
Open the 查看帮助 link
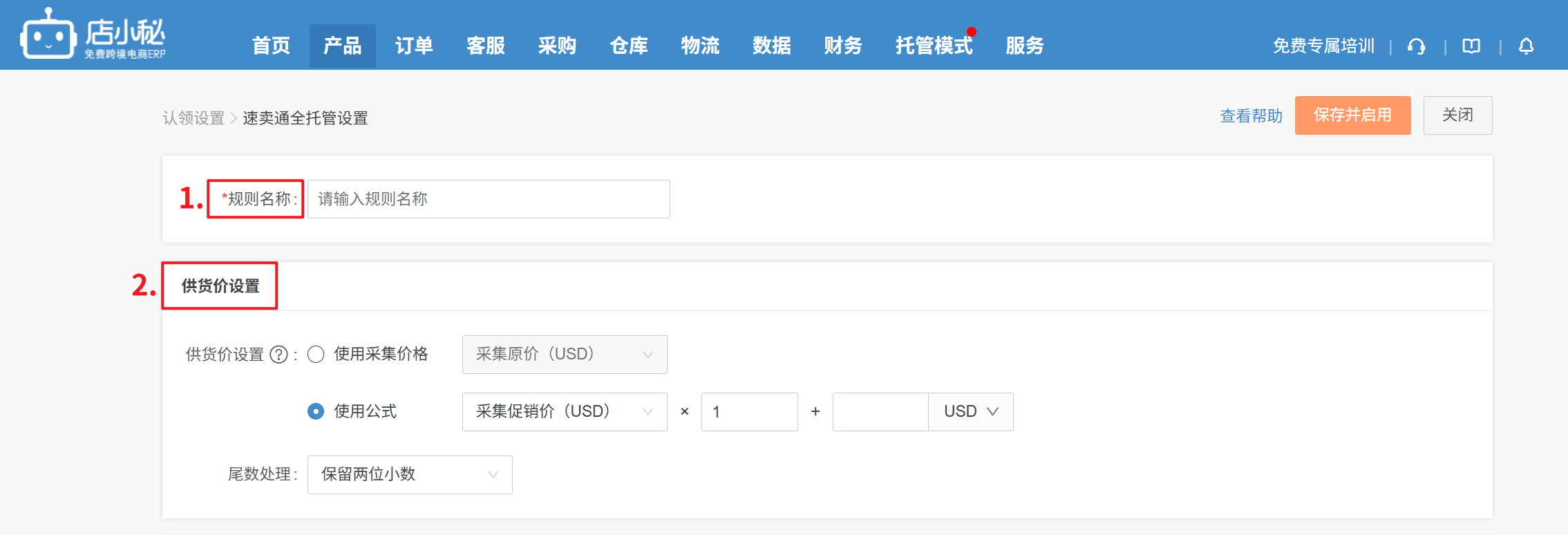1251,116
